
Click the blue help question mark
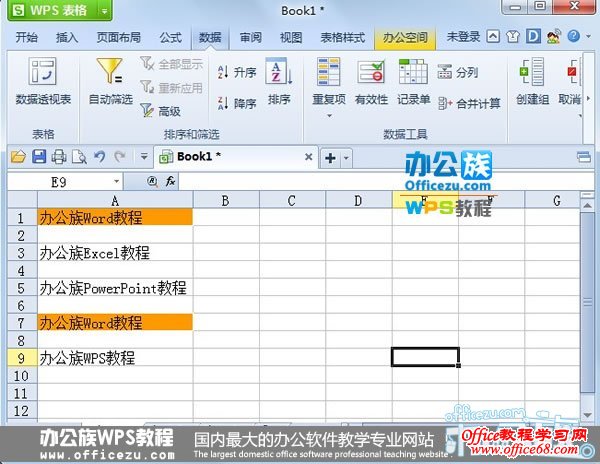573,37
